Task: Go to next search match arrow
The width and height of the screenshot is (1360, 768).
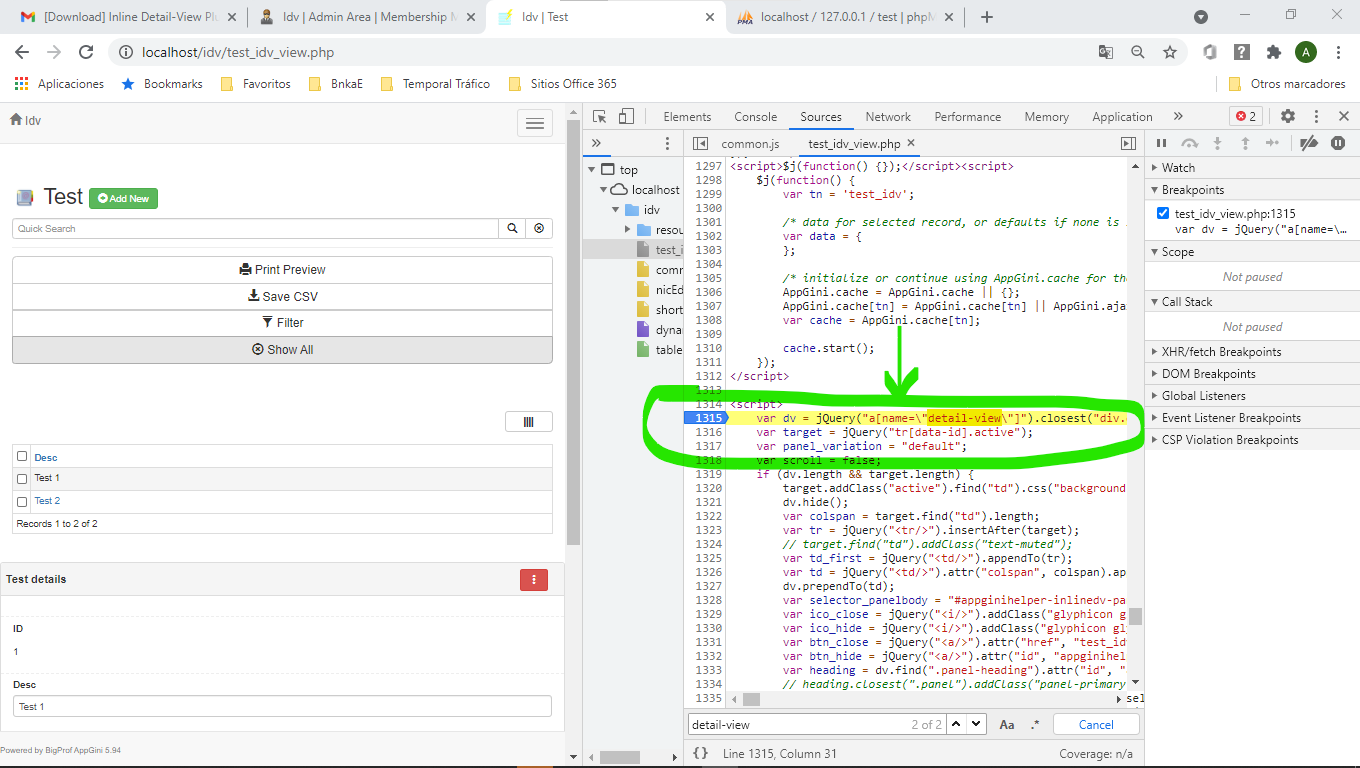Action: click(x=976, y=725)
